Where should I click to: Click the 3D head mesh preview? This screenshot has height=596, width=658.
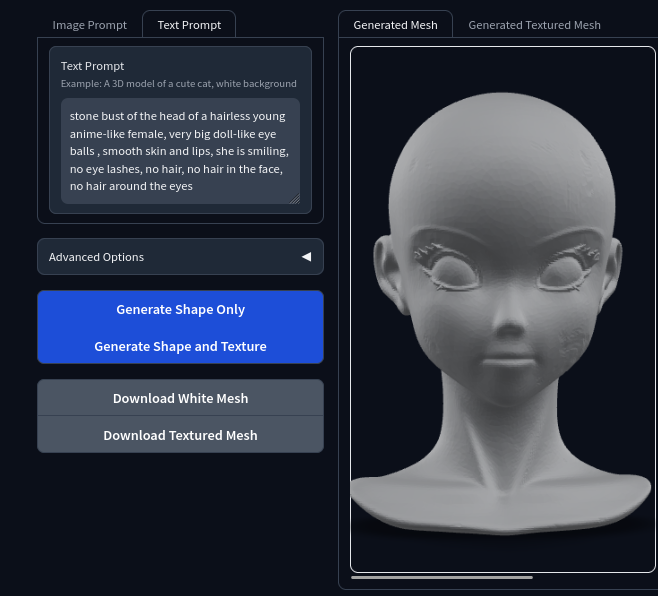[503, 310]
